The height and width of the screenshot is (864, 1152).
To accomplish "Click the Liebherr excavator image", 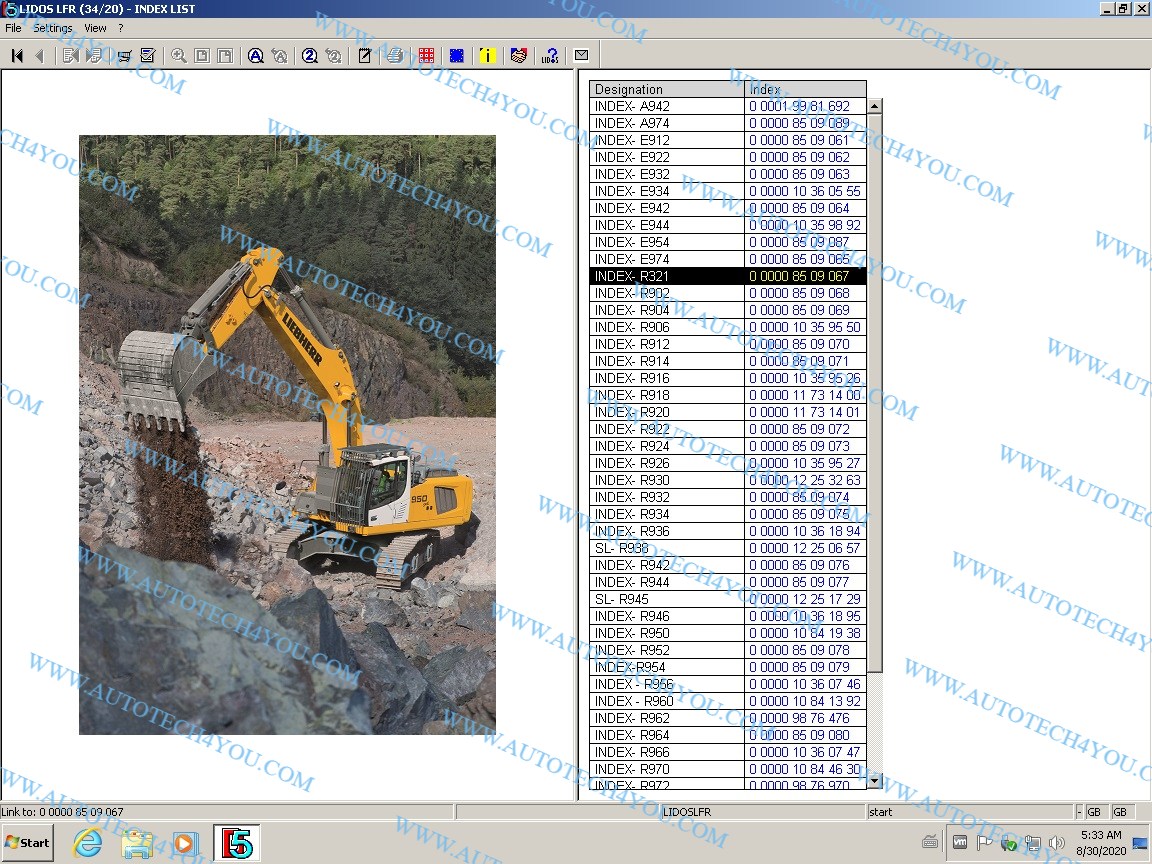I will click(287, 435).
